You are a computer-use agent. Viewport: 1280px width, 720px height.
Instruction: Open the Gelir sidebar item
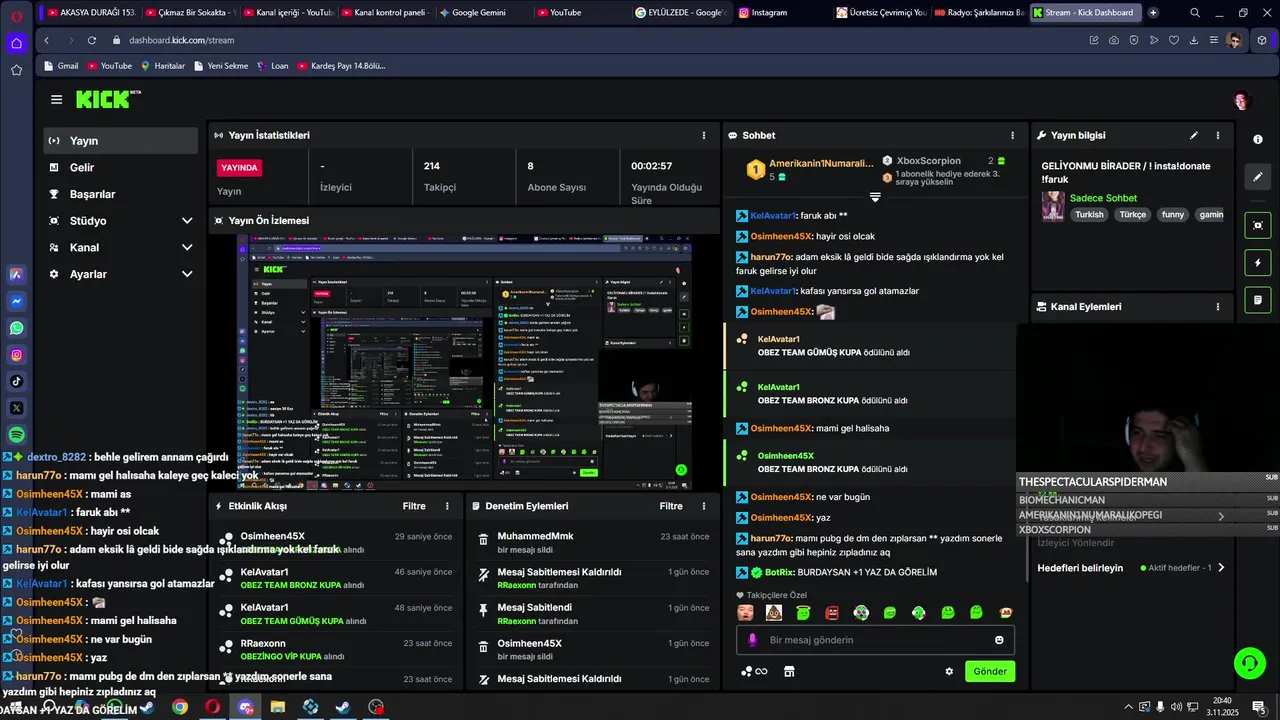pos(121,168)
